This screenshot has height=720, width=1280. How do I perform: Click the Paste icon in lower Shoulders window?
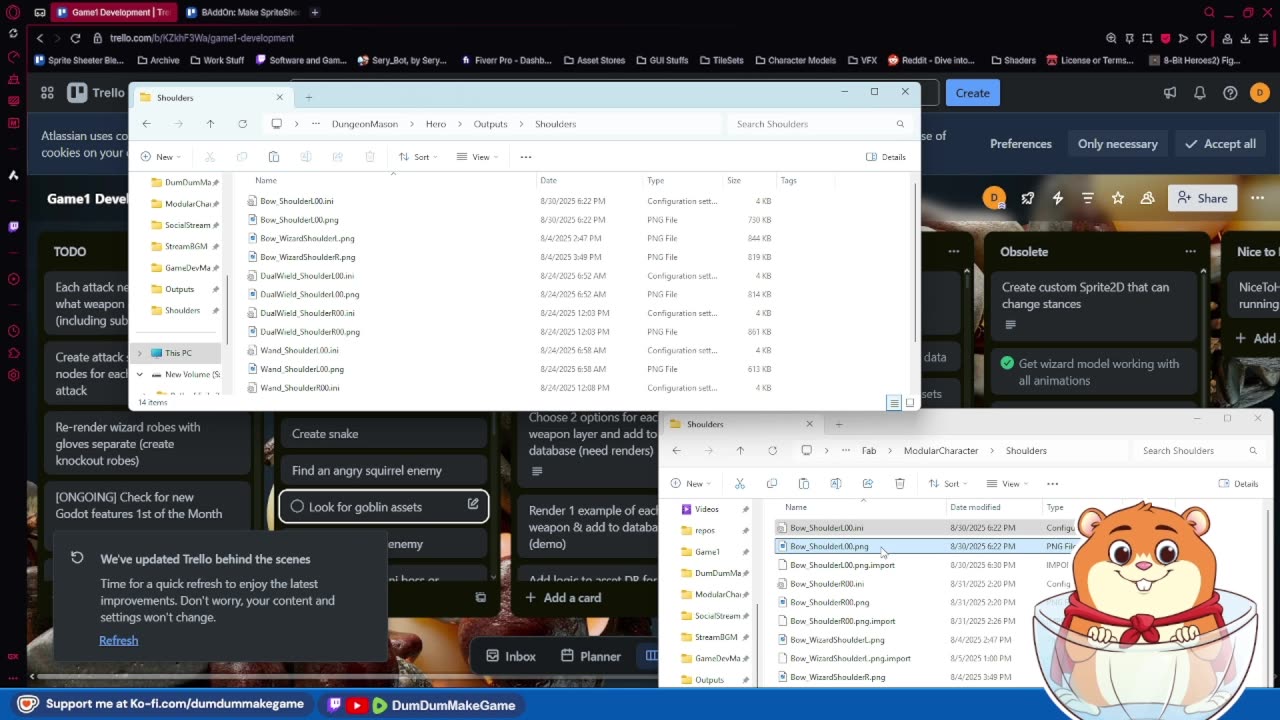(x=804, y=484)
